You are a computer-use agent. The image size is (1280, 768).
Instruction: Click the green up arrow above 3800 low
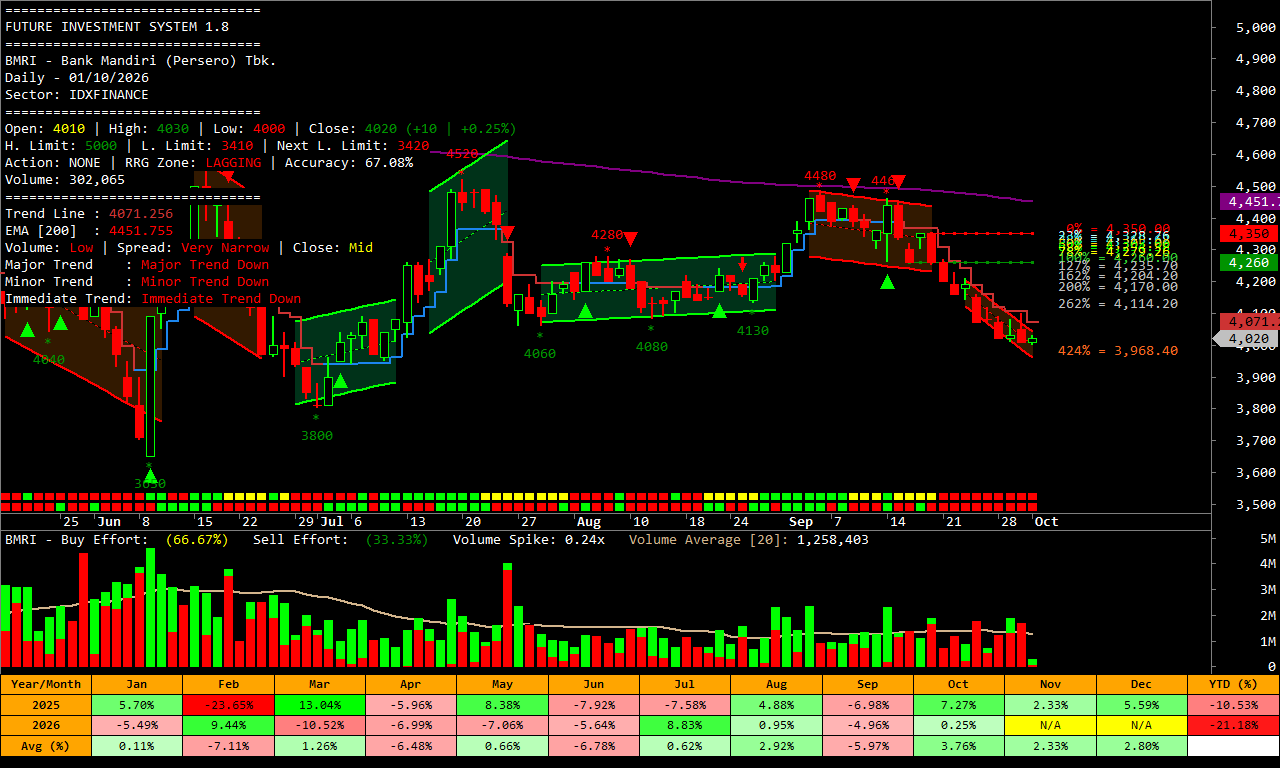[x=340, y=381]
